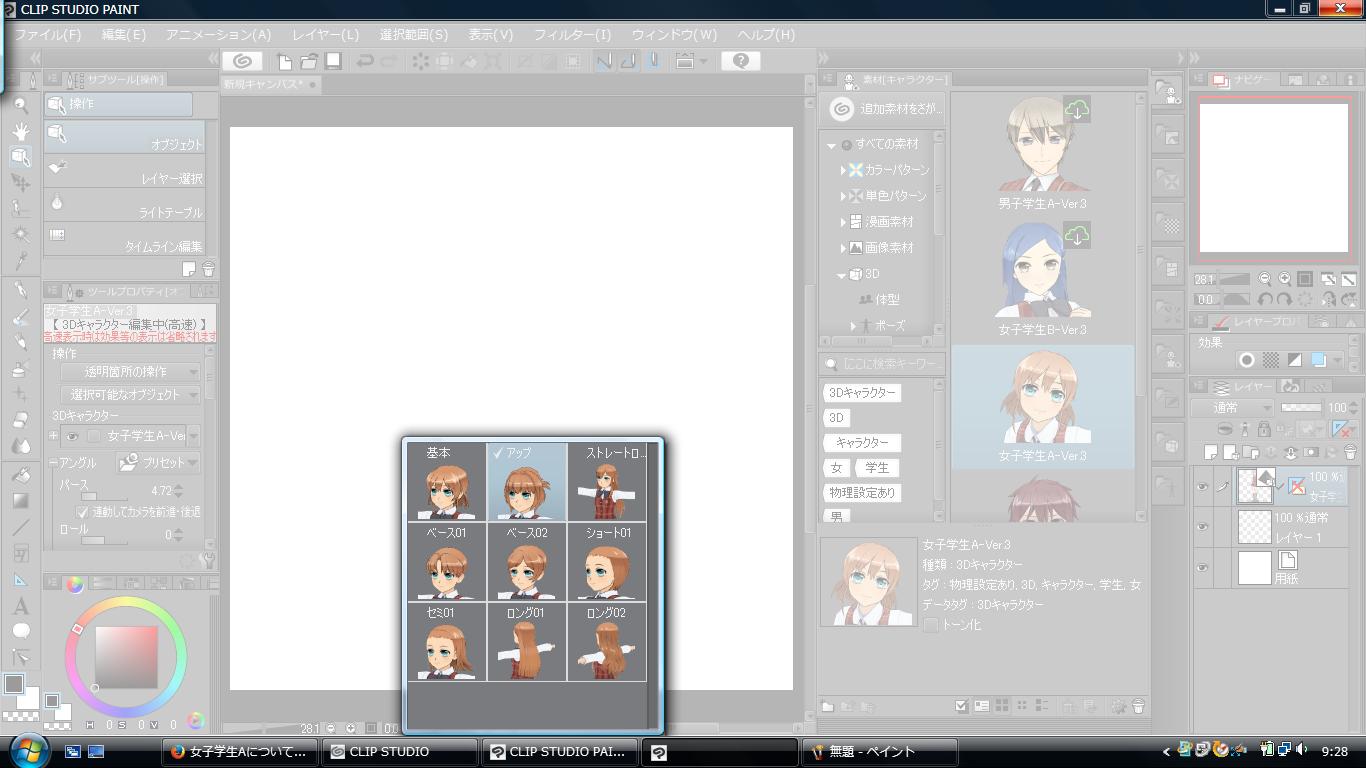Open the レイヤー(L) menu
This screenshot has width=1366, height=768.
(326, 34)
